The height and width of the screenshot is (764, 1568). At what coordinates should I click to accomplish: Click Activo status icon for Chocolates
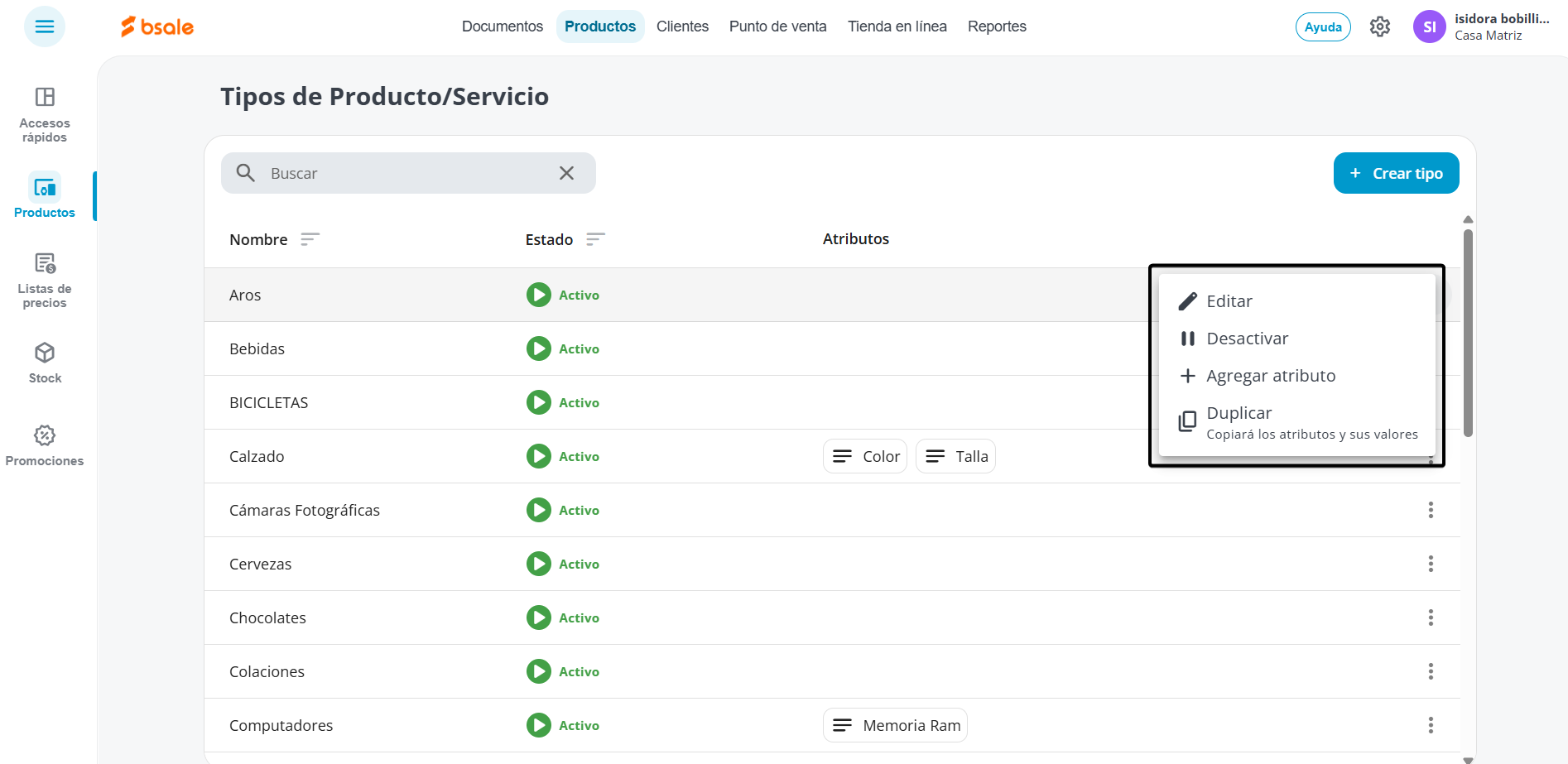(x=539, y=617)
